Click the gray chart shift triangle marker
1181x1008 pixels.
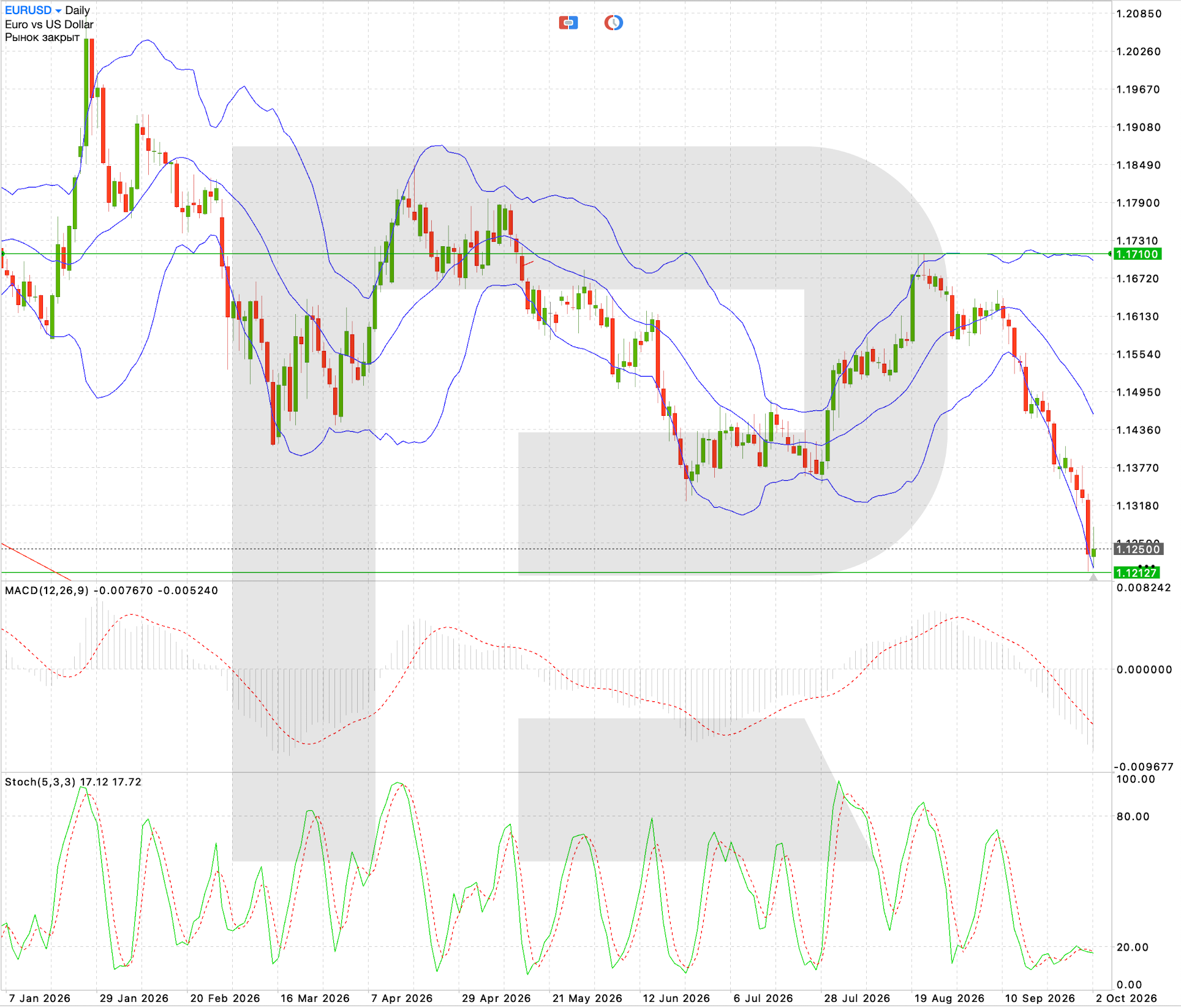point(1093,577)
